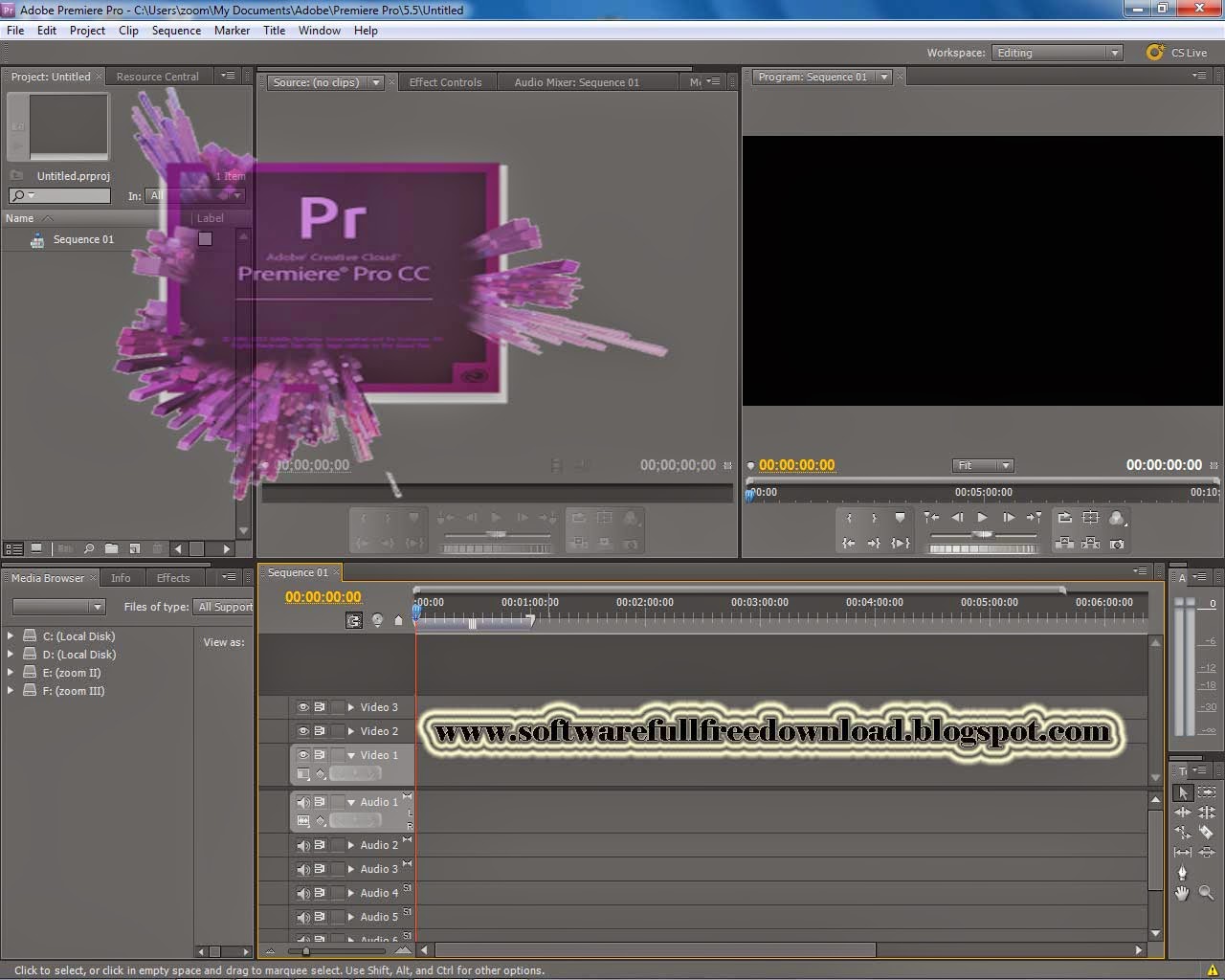Switch to the Effect Controls tab

pos(445,82)
